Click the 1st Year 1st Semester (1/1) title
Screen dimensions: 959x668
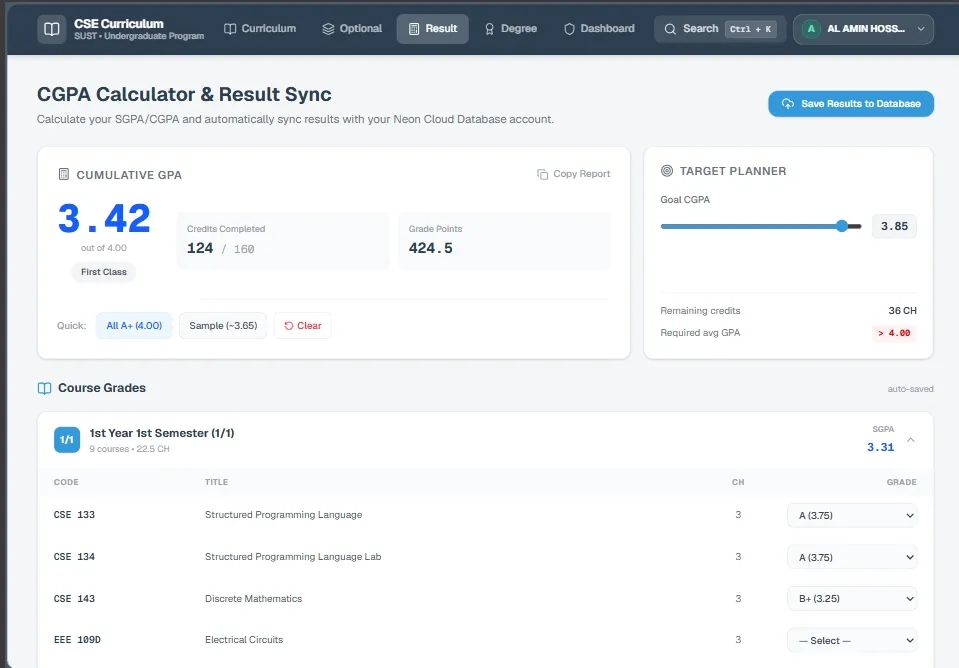(162, 433)
